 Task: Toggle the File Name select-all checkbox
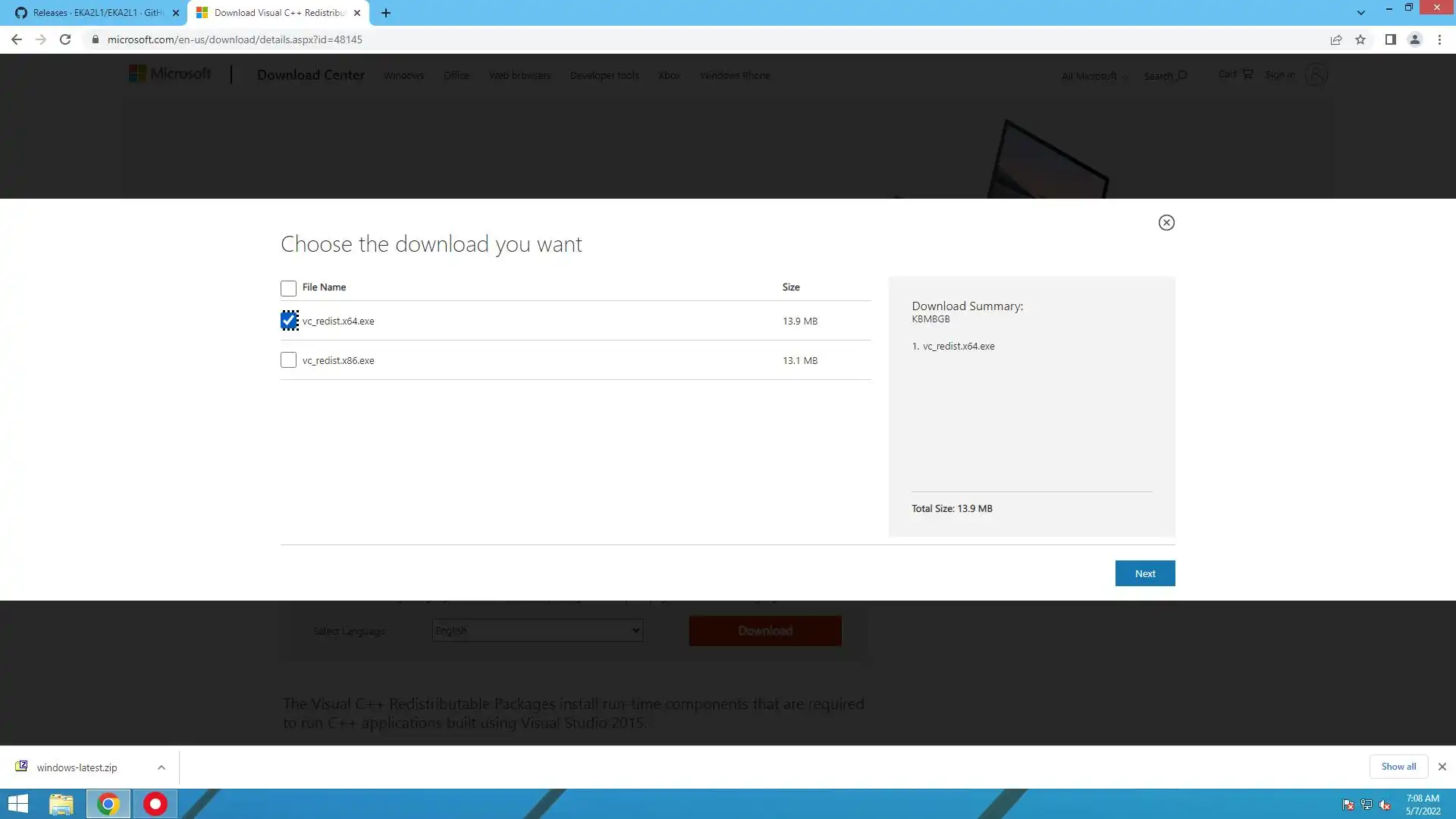point(288,288)
